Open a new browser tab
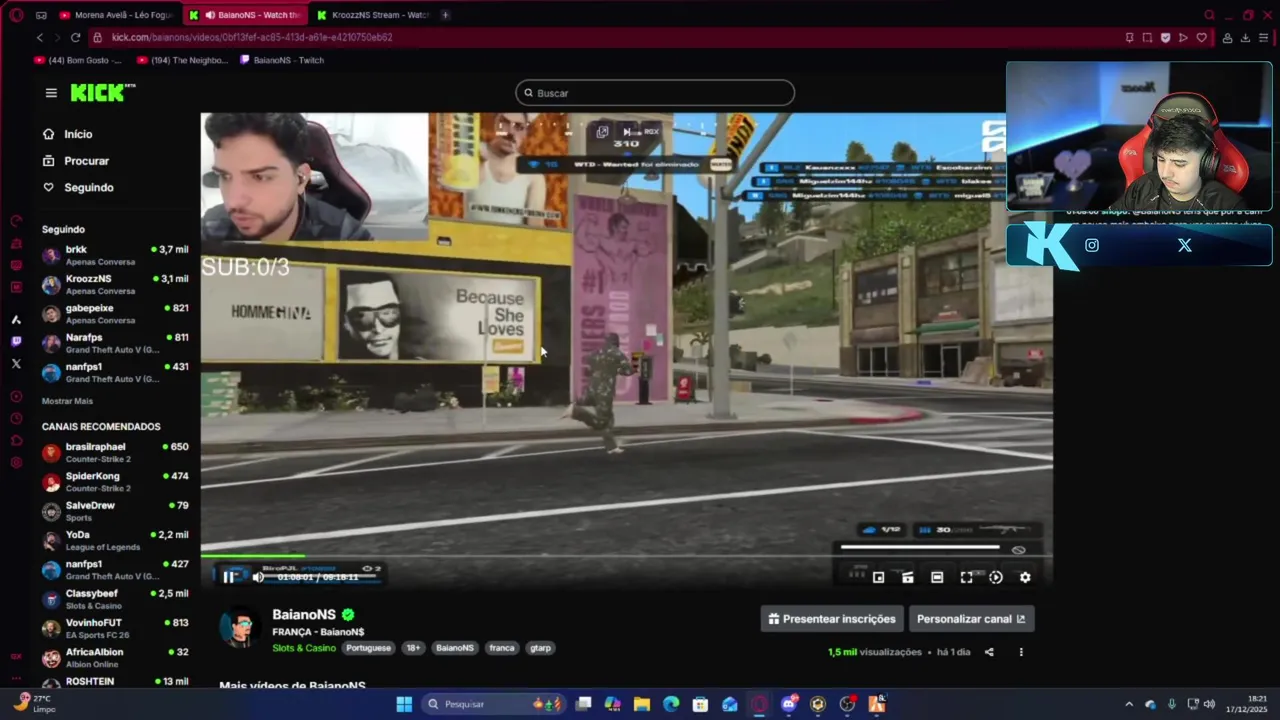The height and width of the screenshot is (720, 1280). tap(445, 15)
